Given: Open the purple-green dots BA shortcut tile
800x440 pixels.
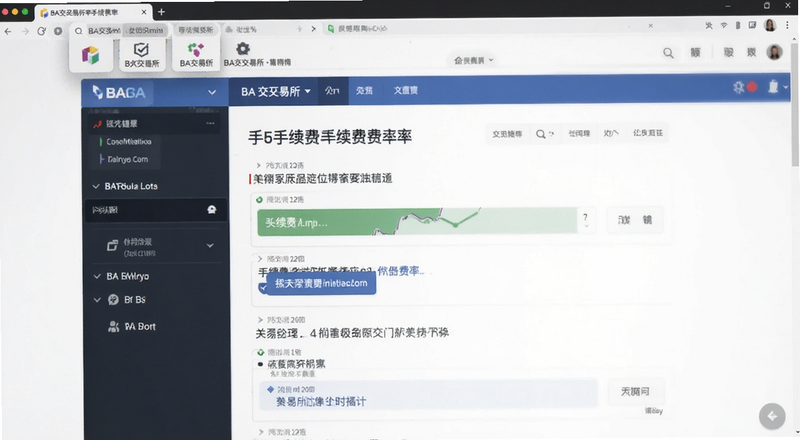Looking at the screenshot, I should [x=196, y=55].
